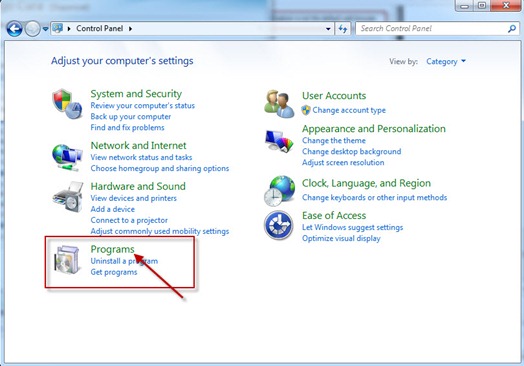Click the refresh icon beside address bar
Screen dimensions: 524x366
[343, 29]
